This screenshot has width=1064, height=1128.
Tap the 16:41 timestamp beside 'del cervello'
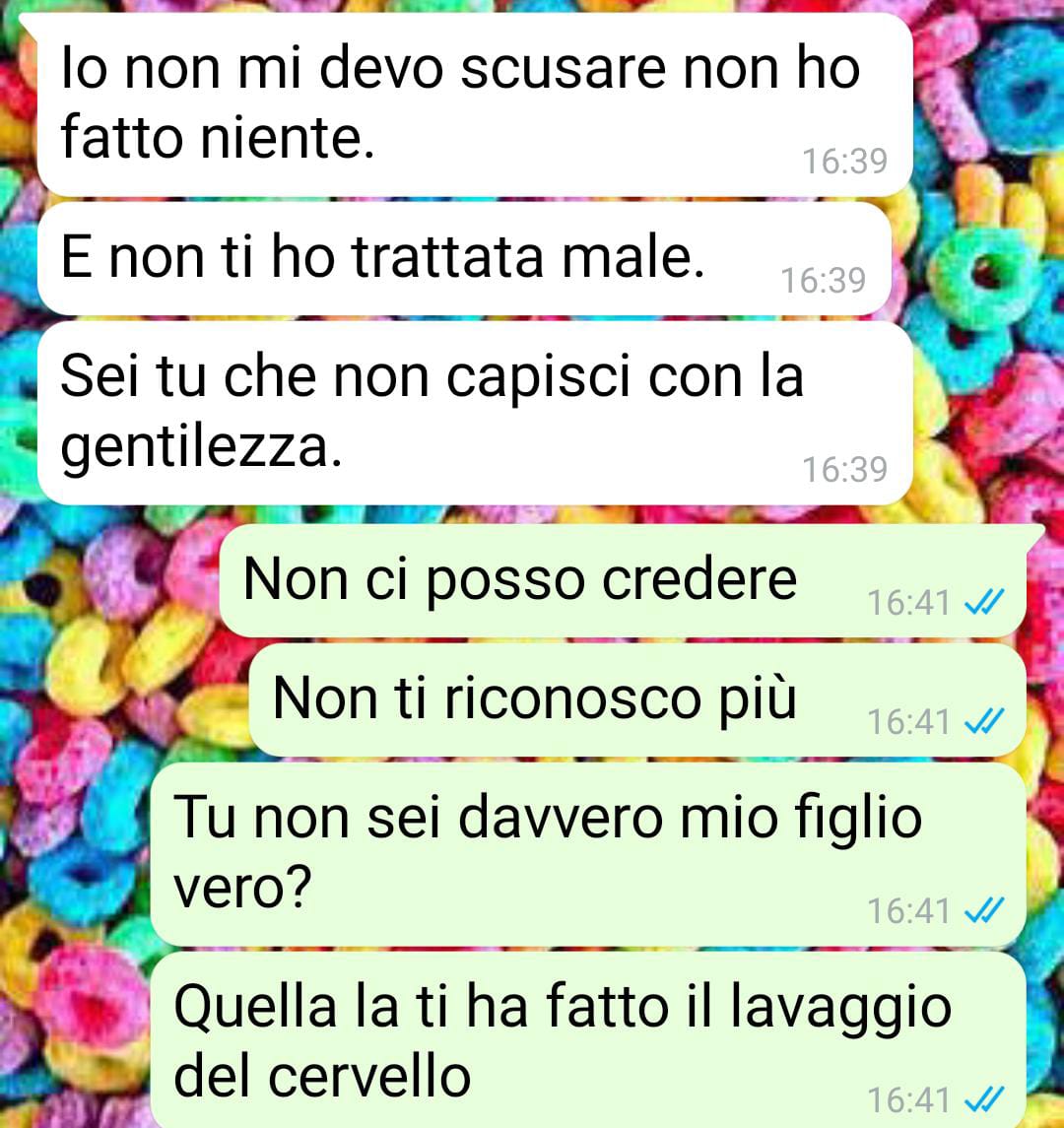click(x=909, y=1100)
